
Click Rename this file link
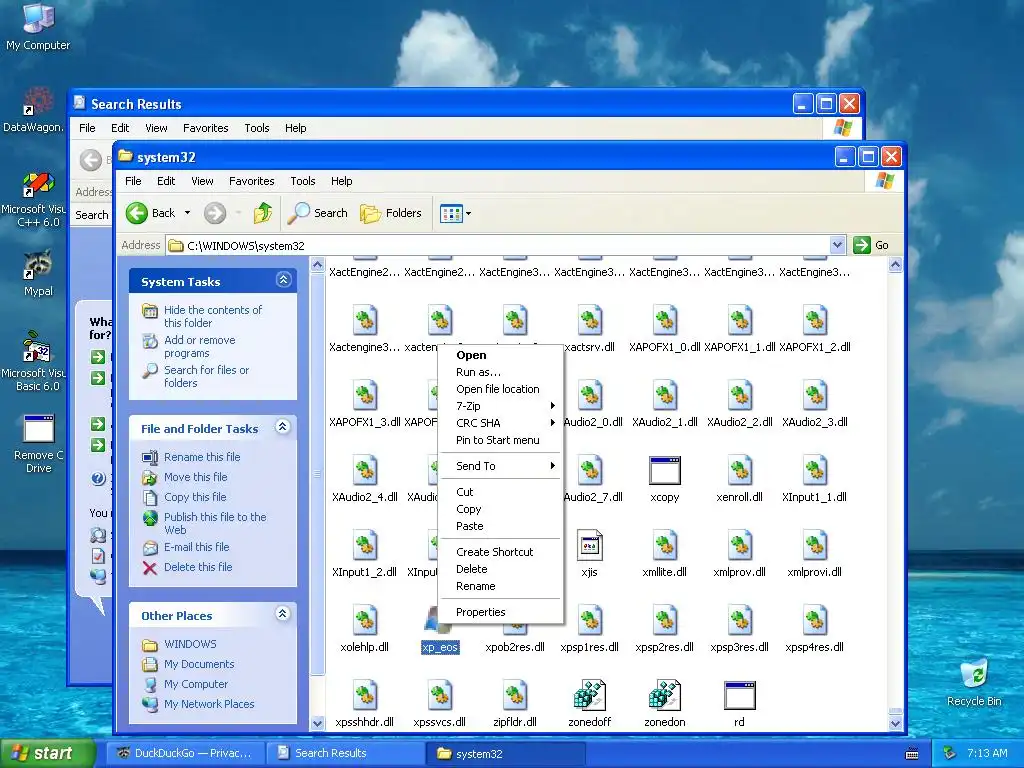202,457
